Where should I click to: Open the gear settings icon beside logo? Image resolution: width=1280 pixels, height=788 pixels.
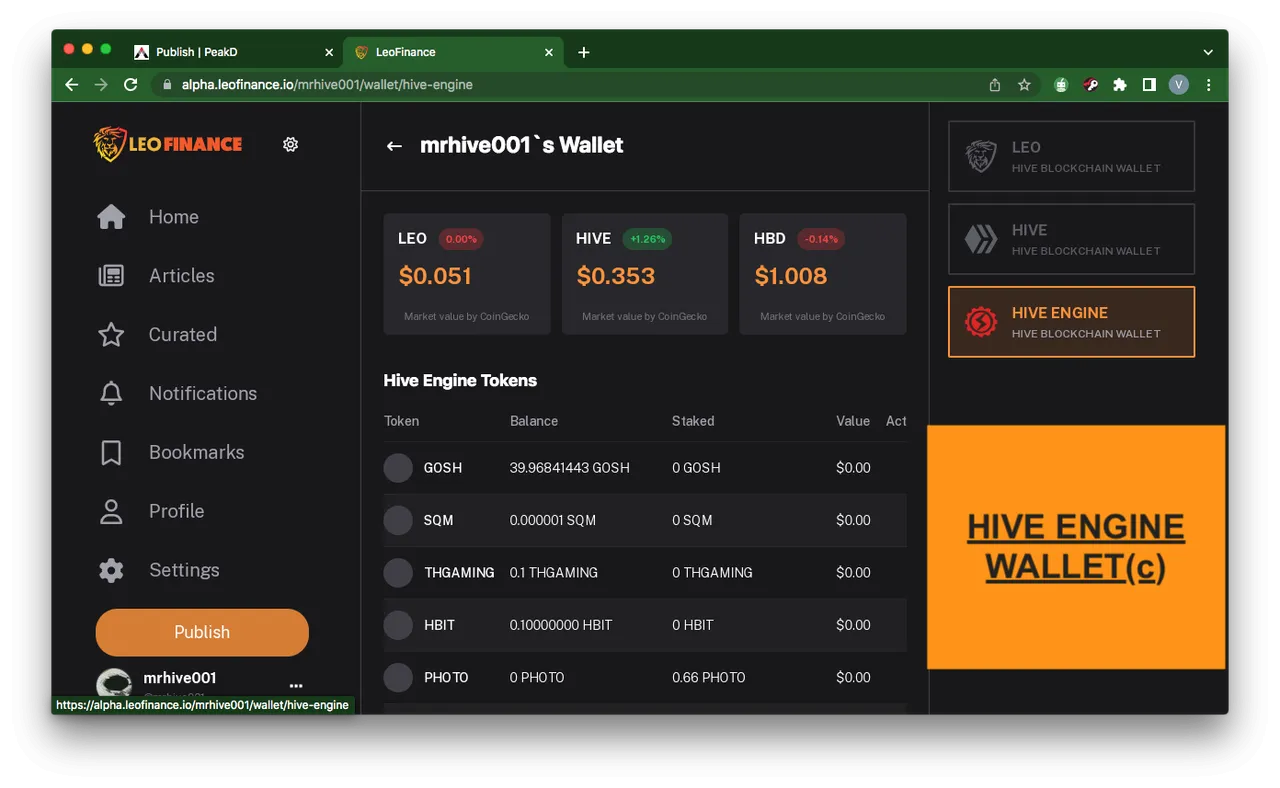tap(290, 144)
